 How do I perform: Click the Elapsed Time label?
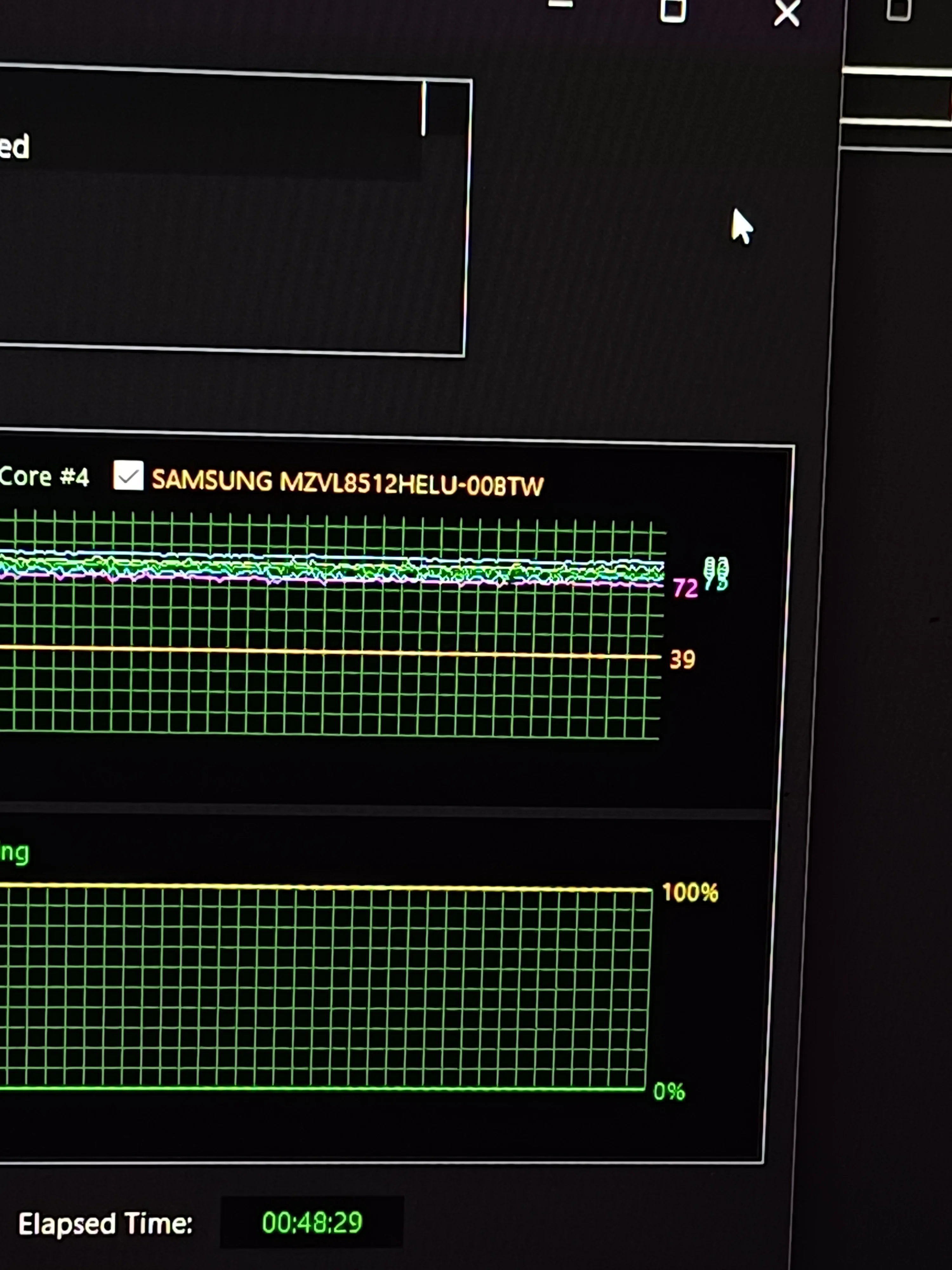click(x=105, y=1224)
